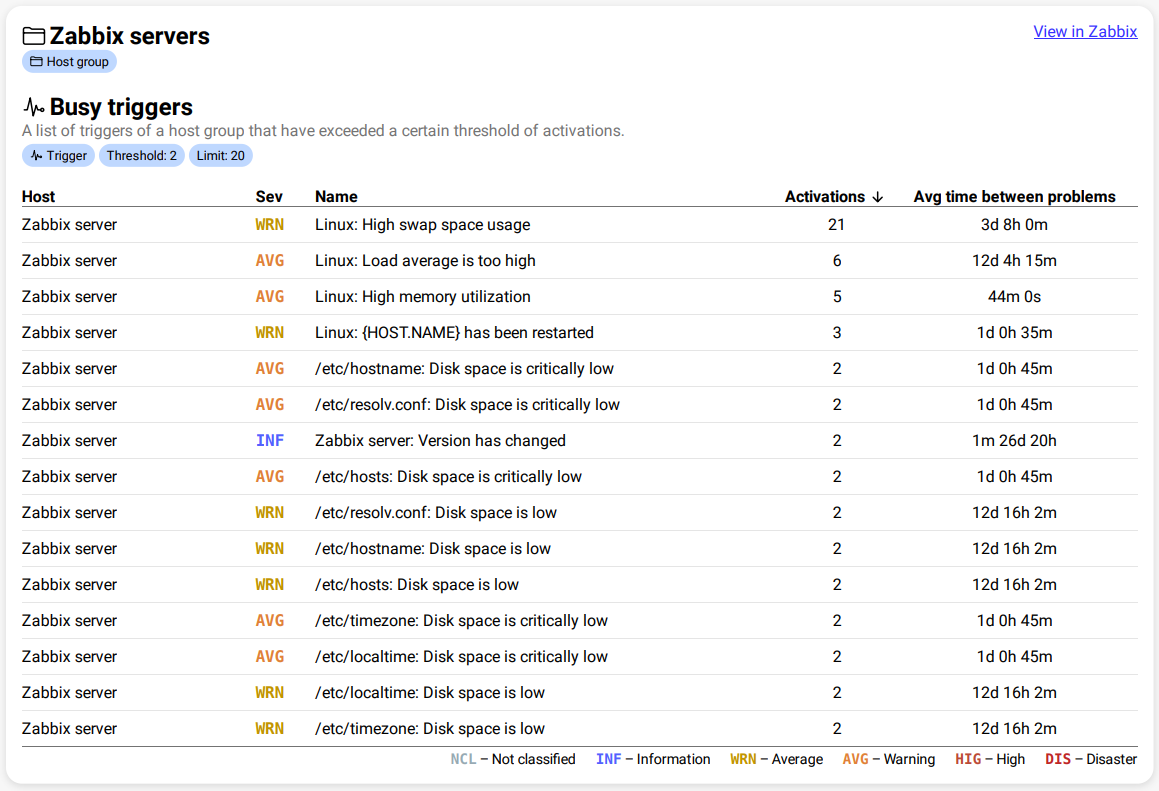This screenshot has height=791, width=1159.
Task: Click Avg time between problems header
Action: 1014,197
